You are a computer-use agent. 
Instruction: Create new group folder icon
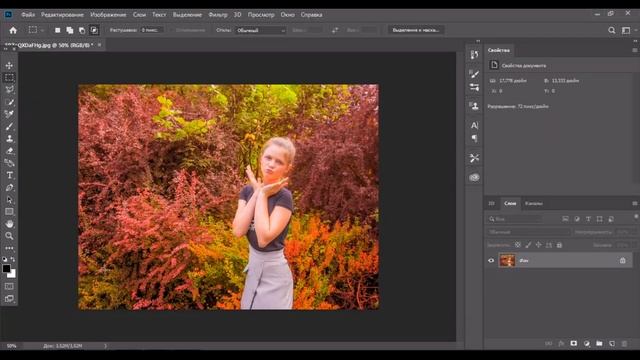tap(599, 344)
